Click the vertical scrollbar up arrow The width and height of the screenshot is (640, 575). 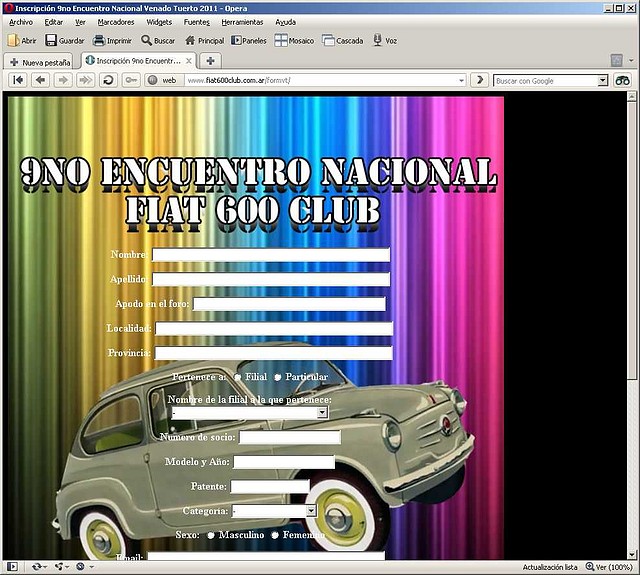[x=632, y=96]
